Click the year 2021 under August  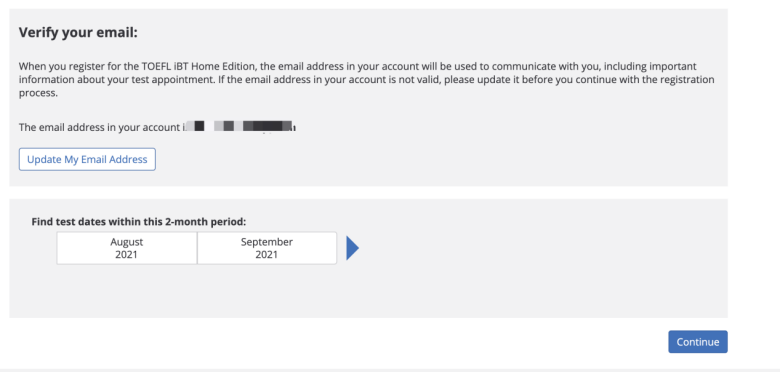(x=127, y=255)
